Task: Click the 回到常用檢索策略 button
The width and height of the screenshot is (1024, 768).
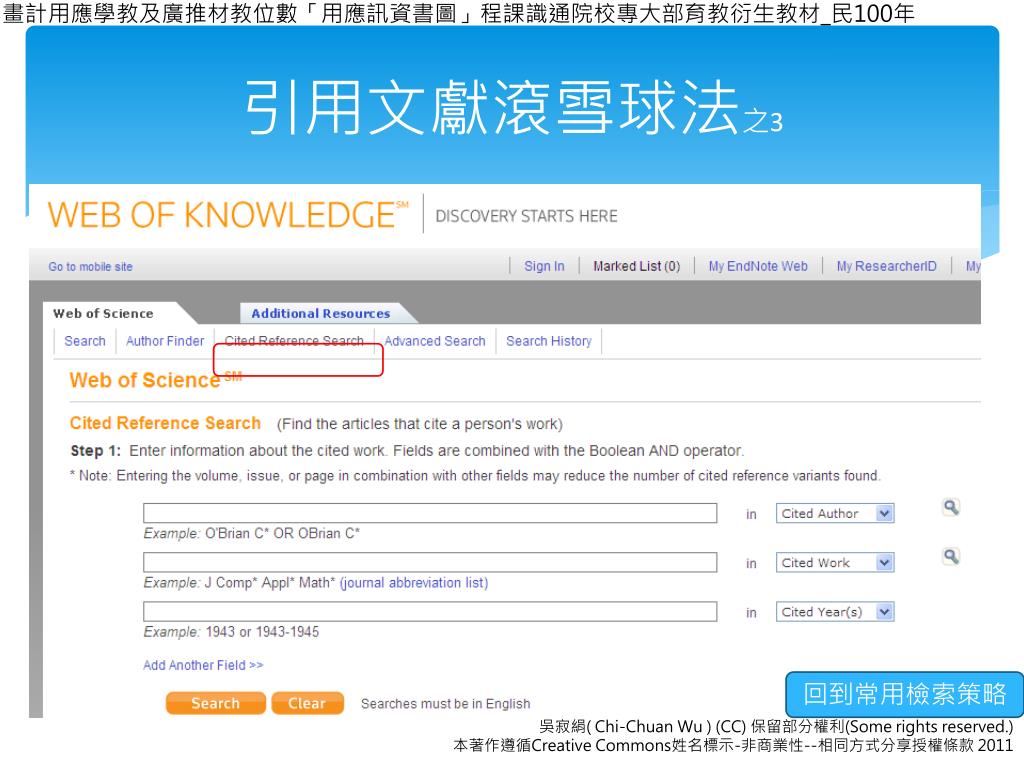Action: [x=904, y=694]
